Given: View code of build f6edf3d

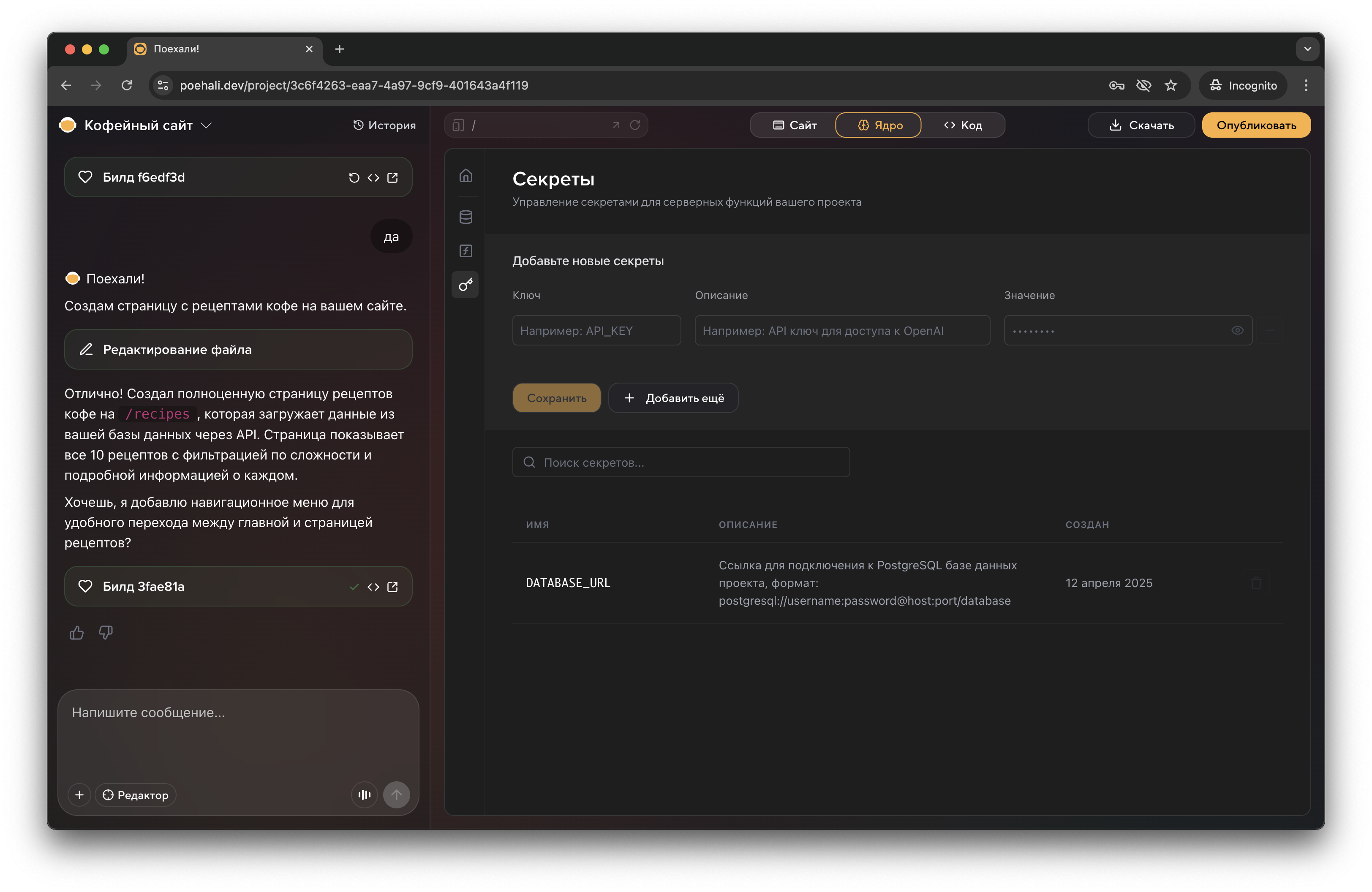Looking at the screenshot, I should (x=373, y=177).
